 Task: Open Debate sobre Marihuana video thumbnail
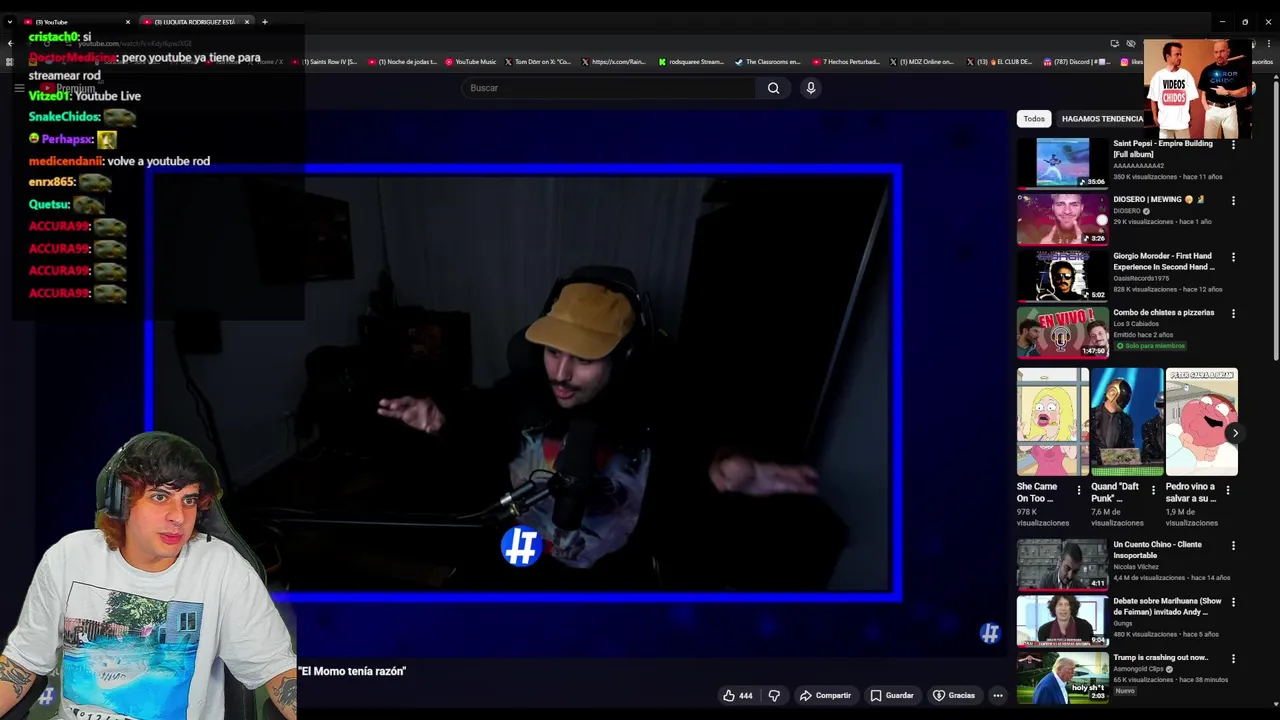pyautogui.click(x=1062, y=621)
